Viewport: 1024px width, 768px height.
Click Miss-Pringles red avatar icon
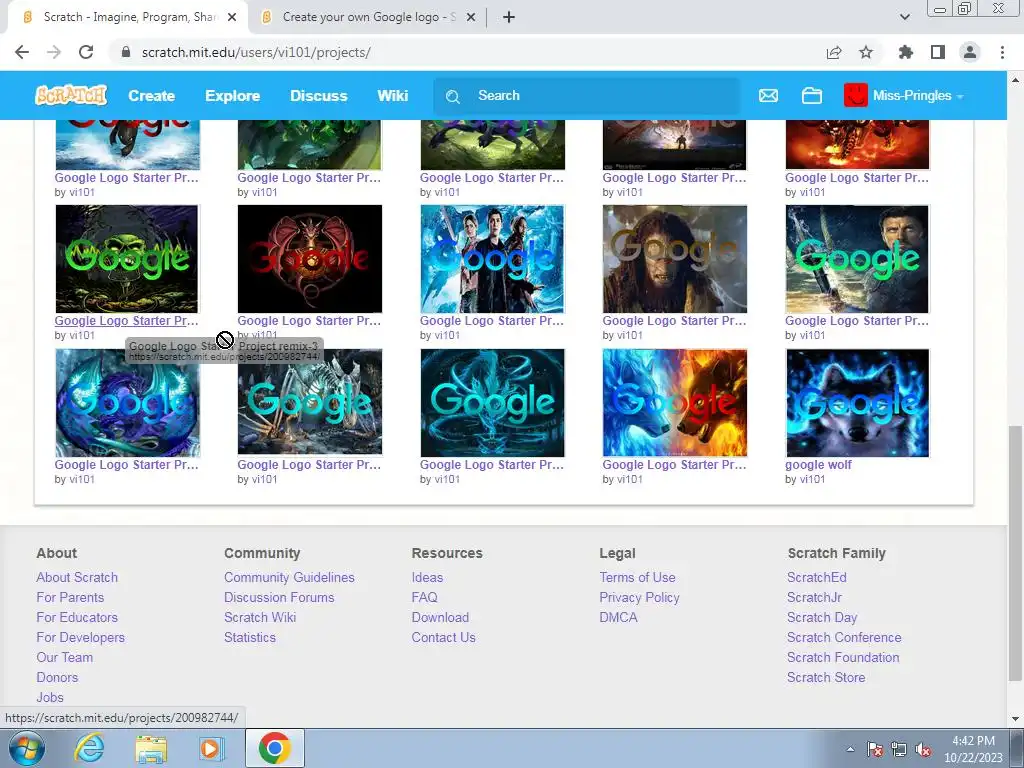[856, 95]
